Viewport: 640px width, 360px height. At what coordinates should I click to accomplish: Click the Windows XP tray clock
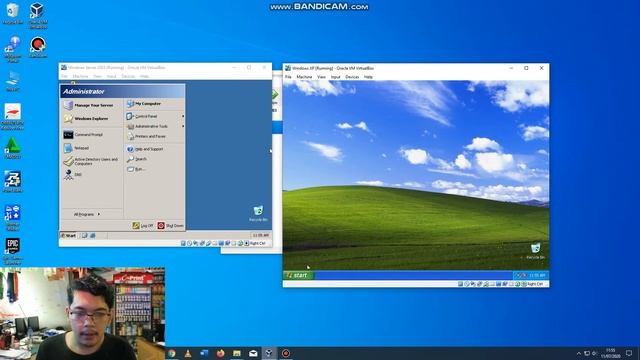point(538,276)
